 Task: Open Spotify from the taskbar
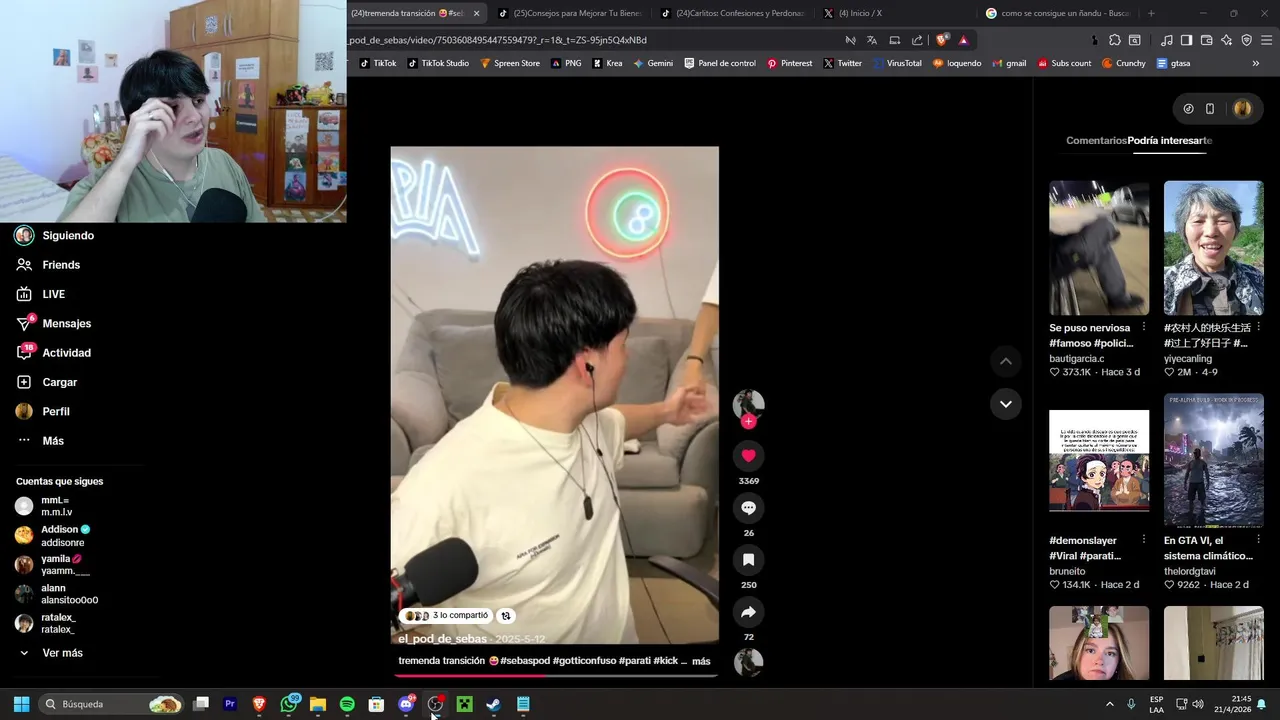347,704
